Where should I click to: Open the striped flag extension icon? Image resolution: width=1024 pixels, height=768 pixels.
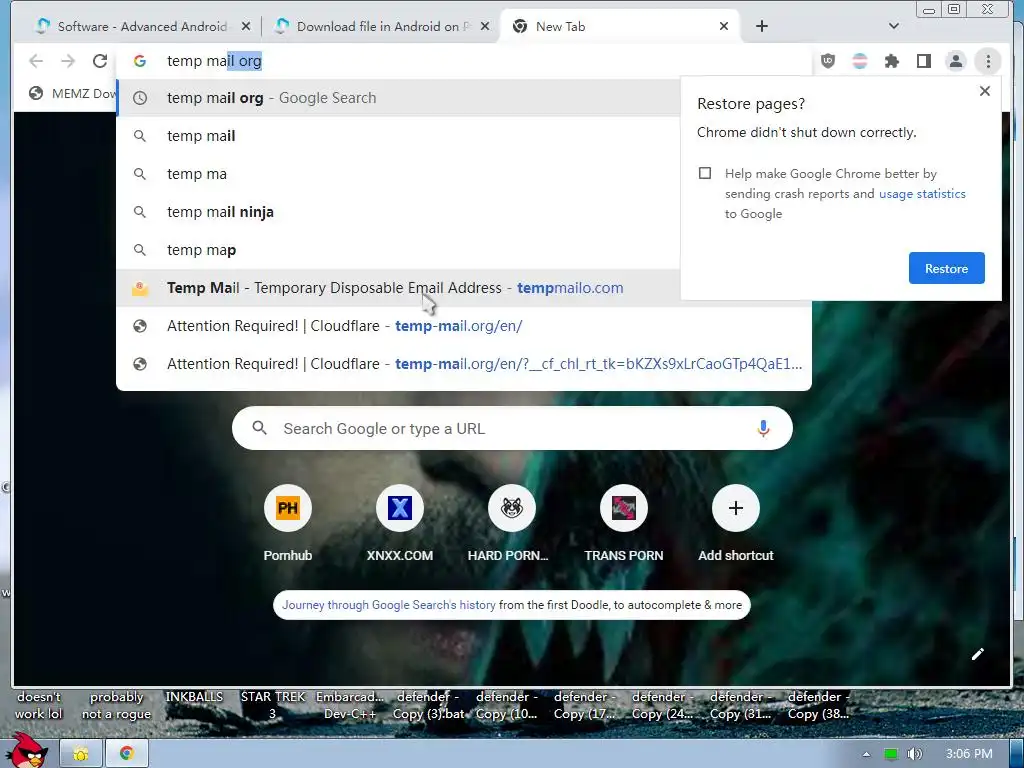tap(860, 61)
